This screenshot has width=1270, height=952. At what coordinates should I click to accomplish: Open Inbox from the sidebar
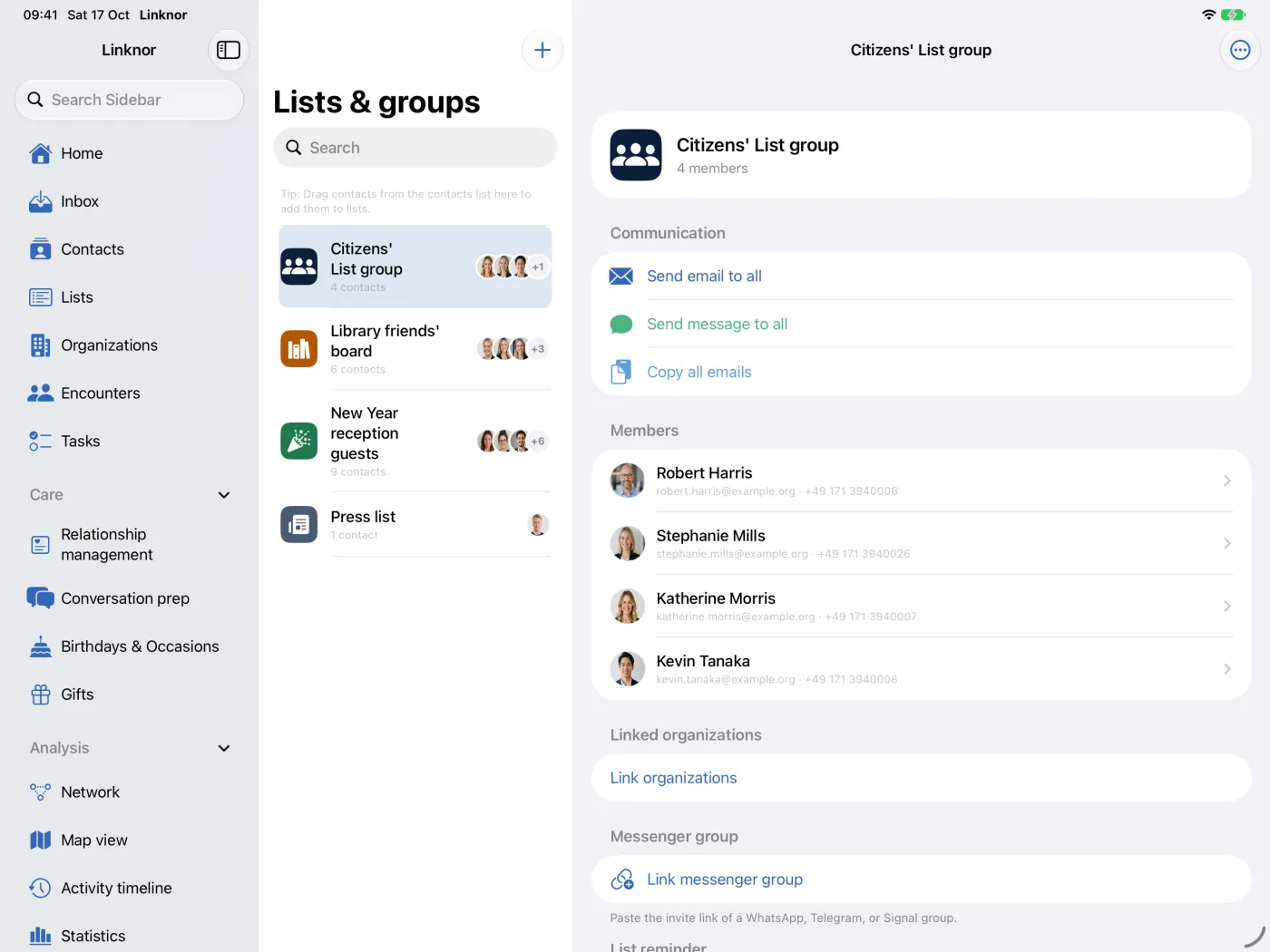[x=129, y=201]
